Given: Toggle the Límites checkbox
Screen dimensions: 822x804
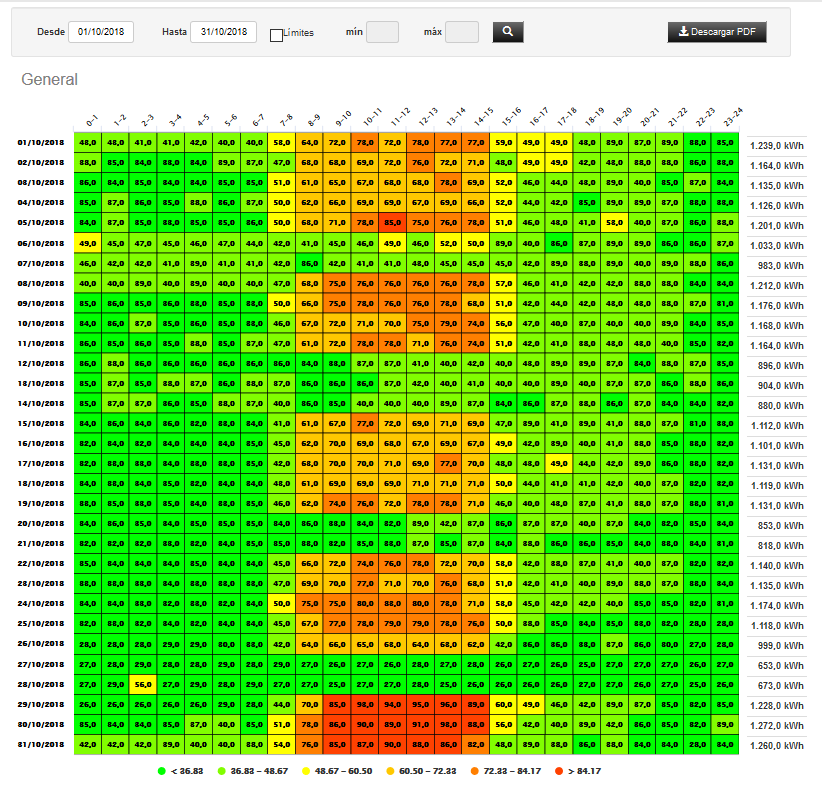Looking at the screenshot, I should [277, 35].
